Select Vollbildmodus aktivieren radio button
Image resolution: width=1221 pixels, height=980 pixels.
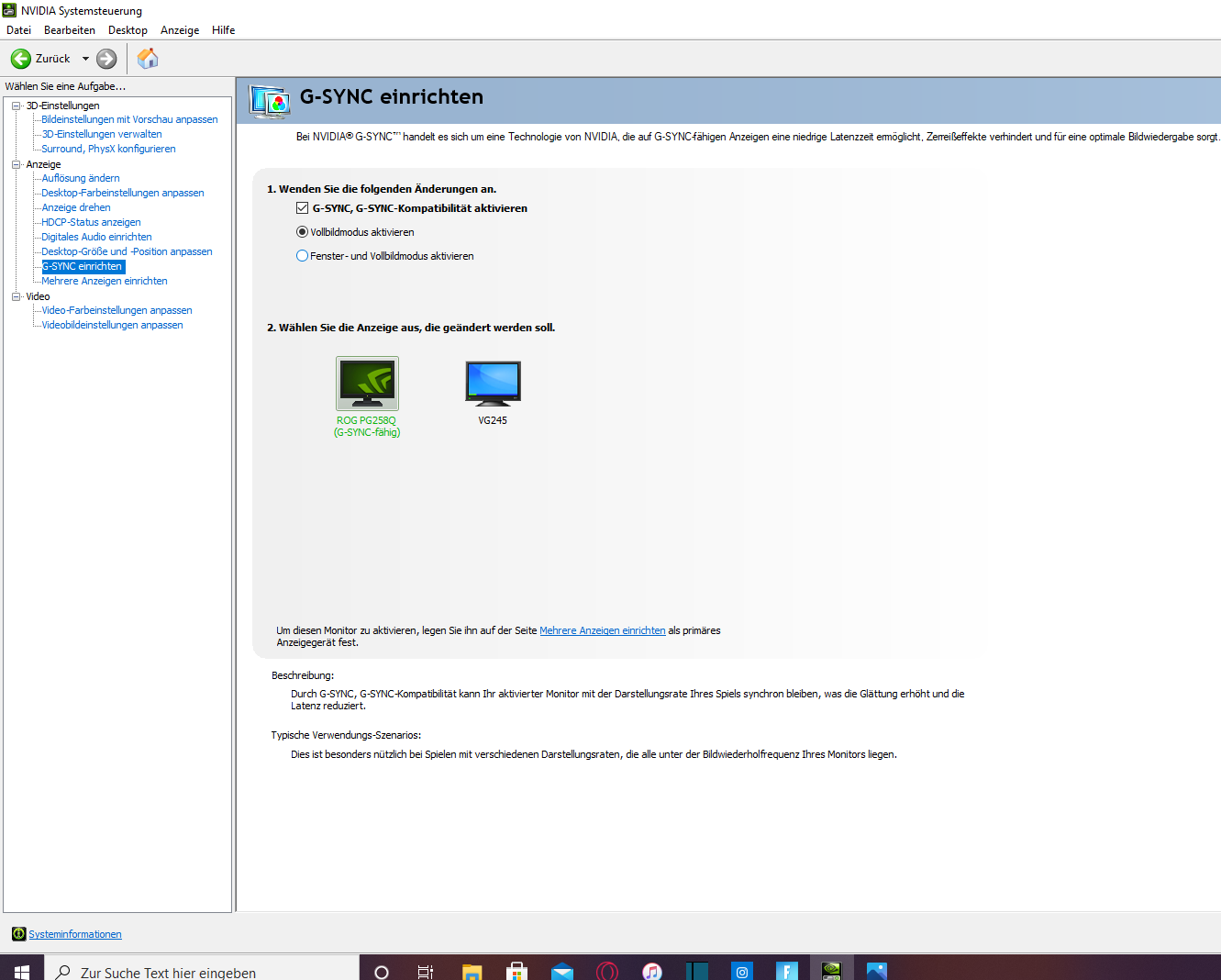(302, 232)
